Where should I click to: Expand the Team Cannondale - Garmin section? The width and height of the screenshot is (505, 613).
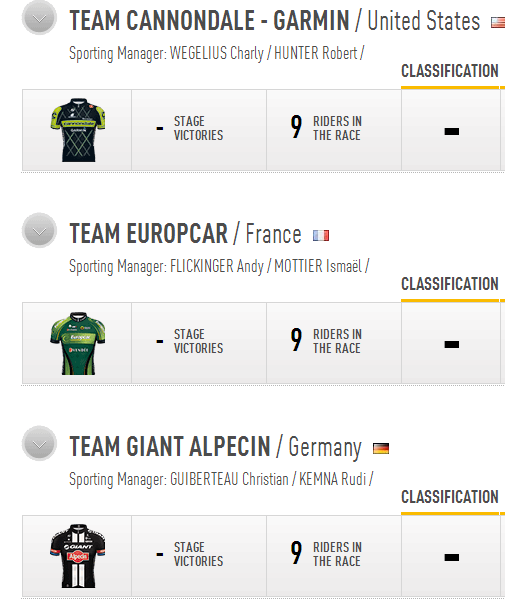coord(39,18)
